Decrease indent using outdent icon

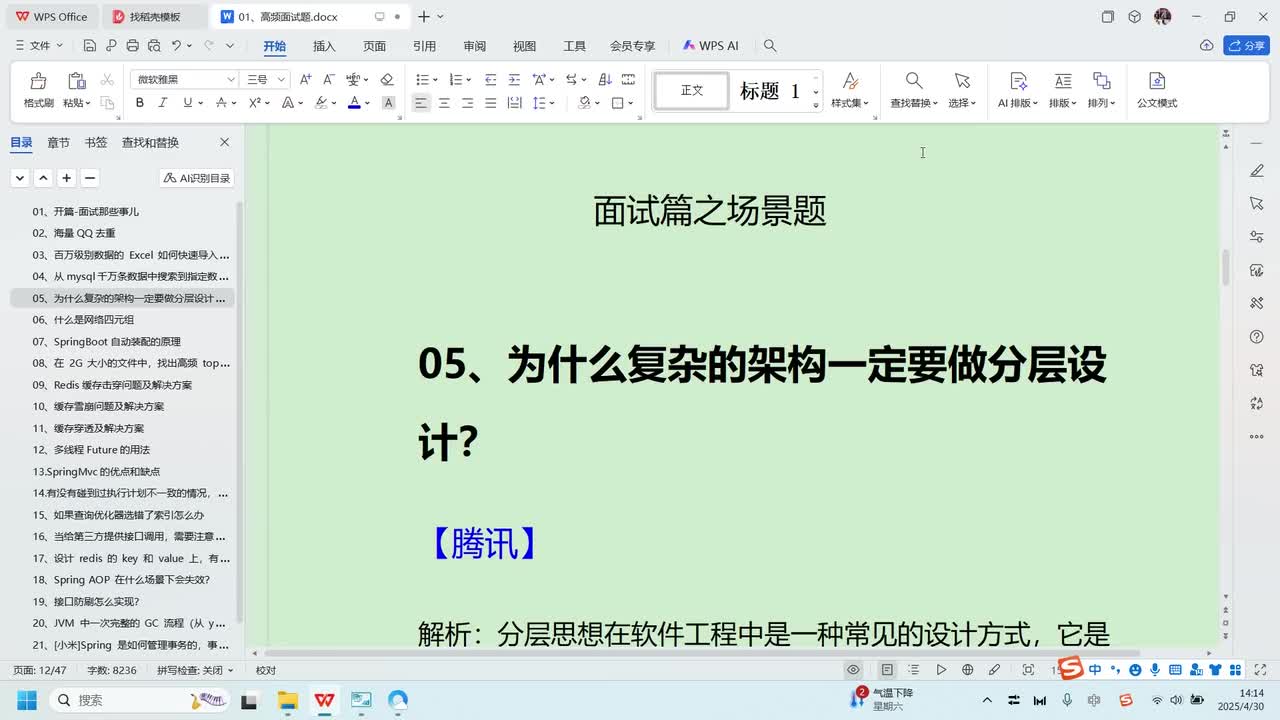[x=490, y=79]
